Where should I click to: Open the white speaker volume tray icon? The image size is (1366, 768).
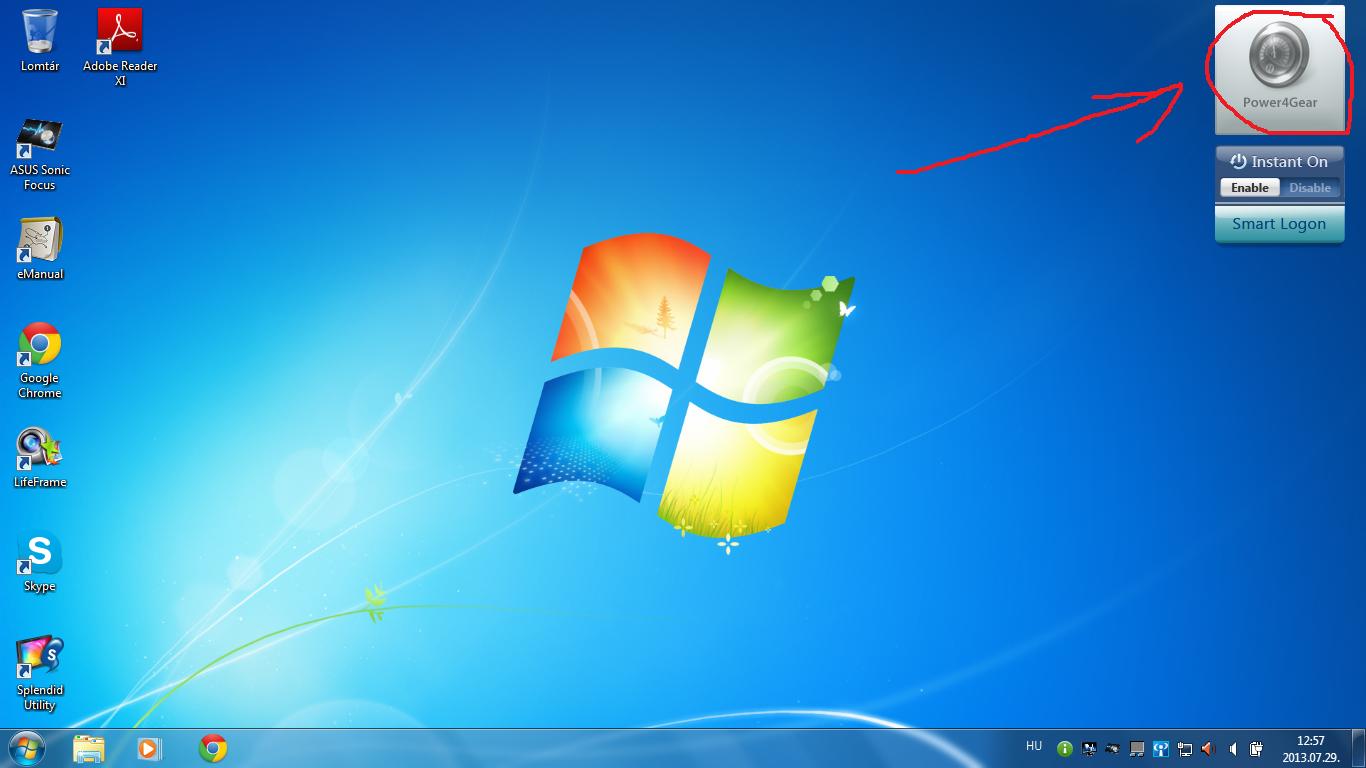pos(1233,749)
